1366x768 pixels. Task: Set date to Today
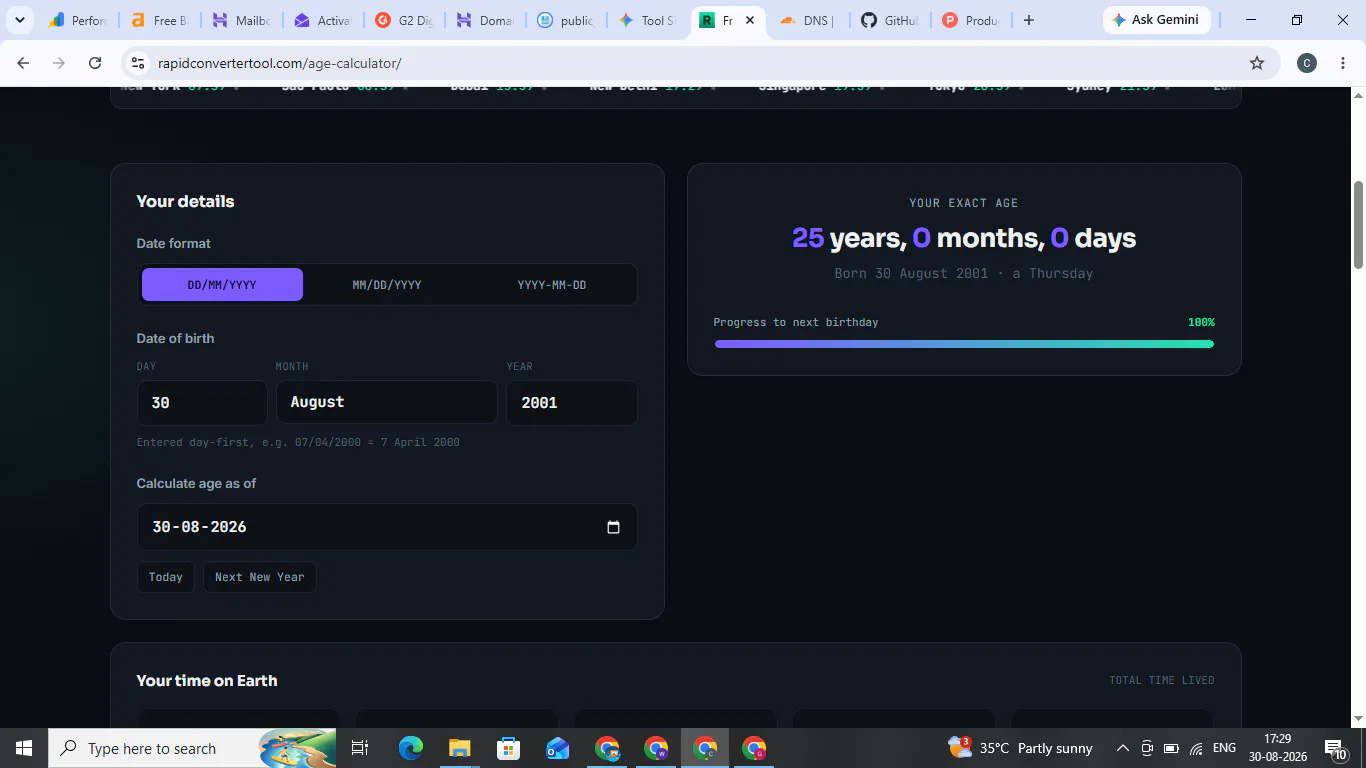pyautogui.click(x=166, y=577)
